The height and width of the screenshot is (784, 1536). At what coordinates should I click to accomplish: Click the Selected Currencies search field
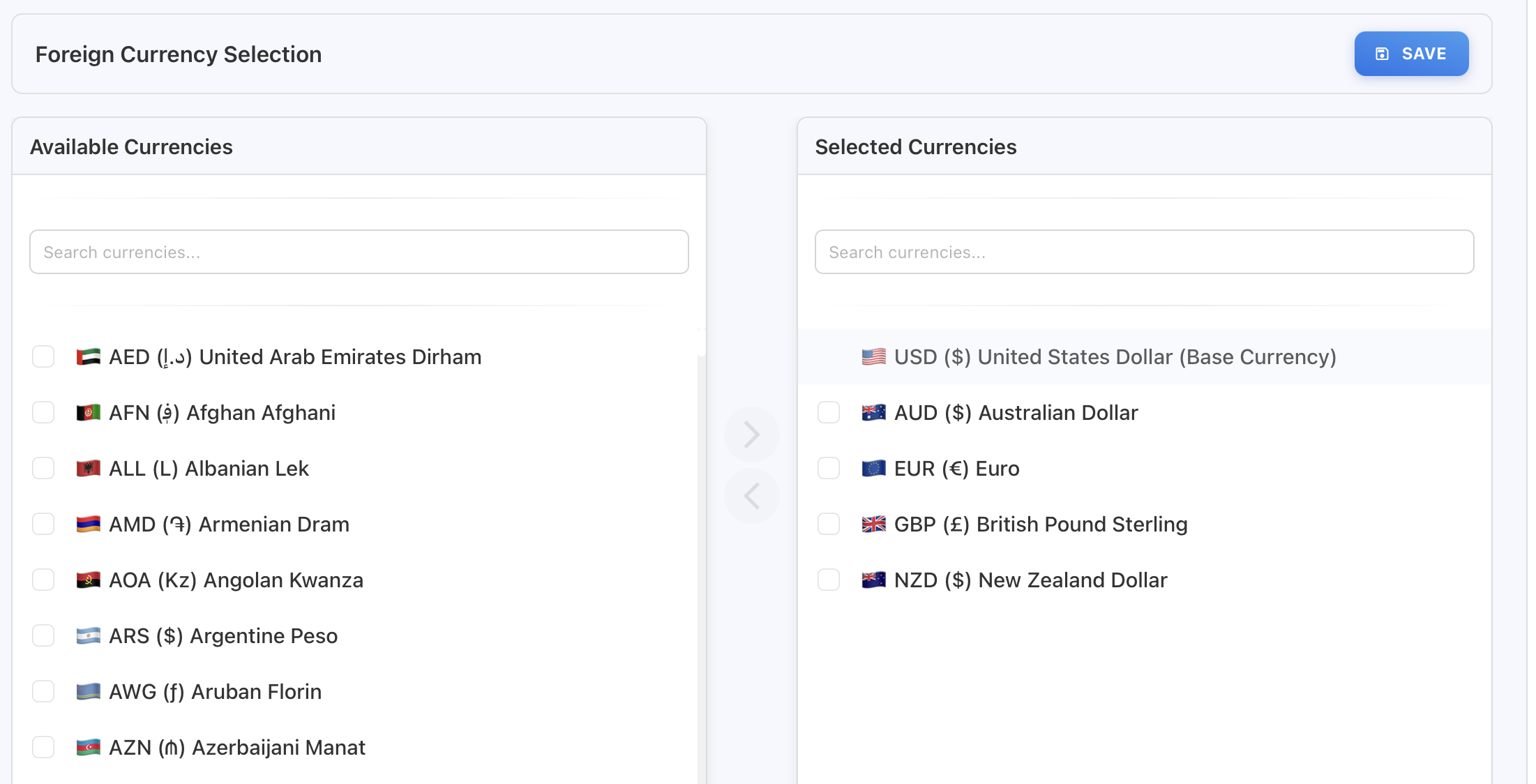coord(1144,252)
